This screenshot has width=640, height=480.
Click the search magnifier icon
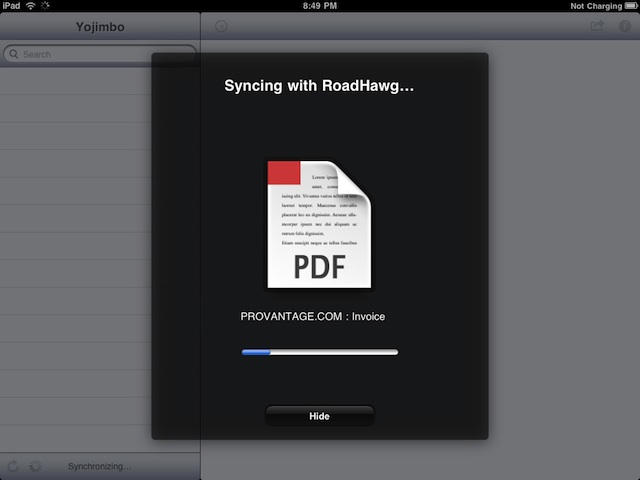tap(13, 54)
